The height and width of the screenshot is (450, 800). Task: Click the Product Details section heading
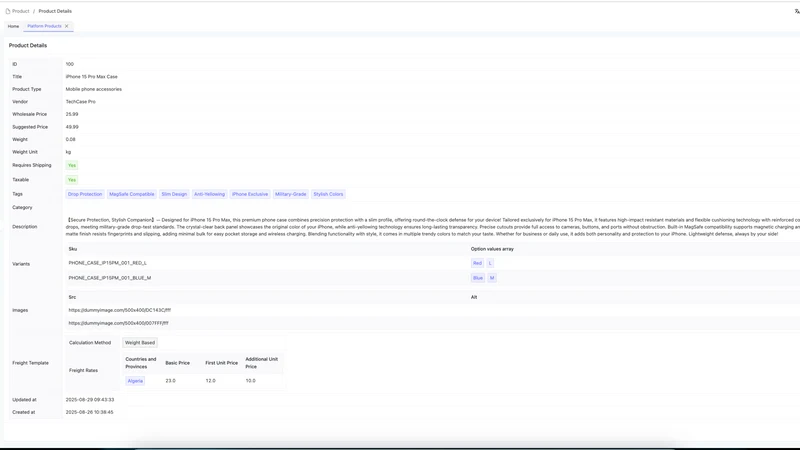28,45
